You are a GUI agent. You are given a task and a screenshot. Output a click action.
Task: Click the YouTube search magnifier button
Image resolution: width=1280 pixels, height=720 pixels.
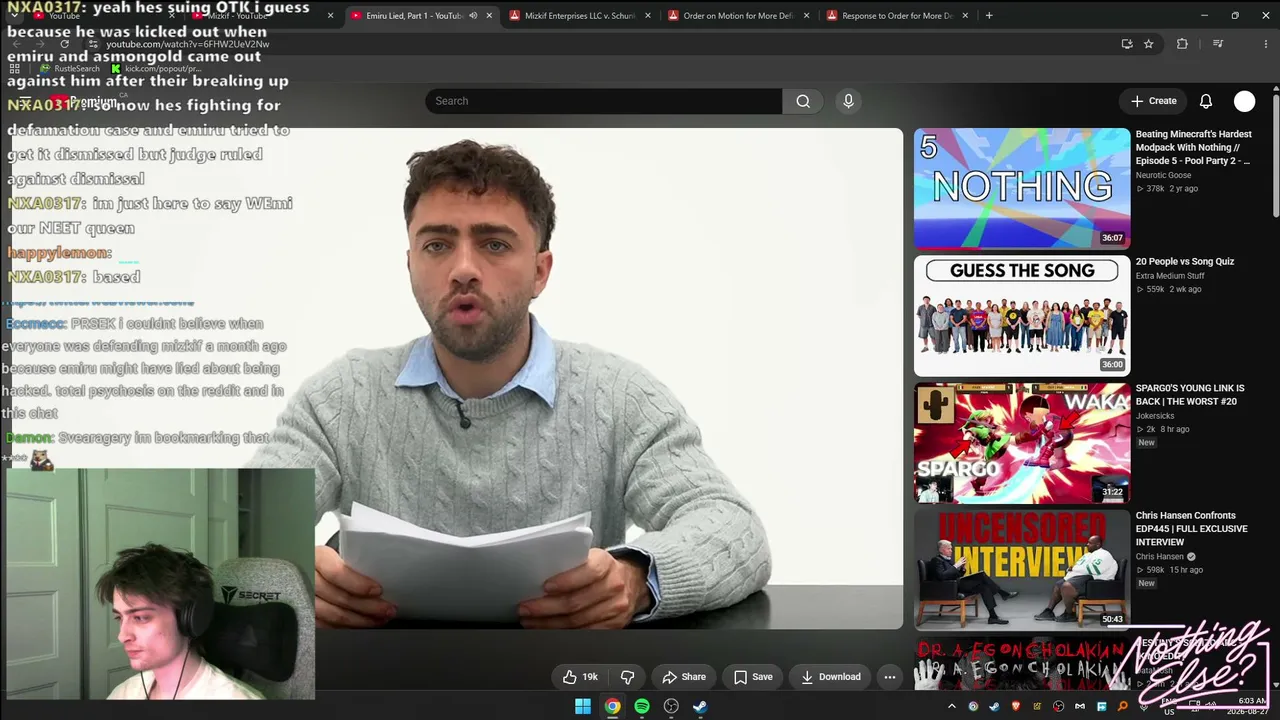click(803, 101)
